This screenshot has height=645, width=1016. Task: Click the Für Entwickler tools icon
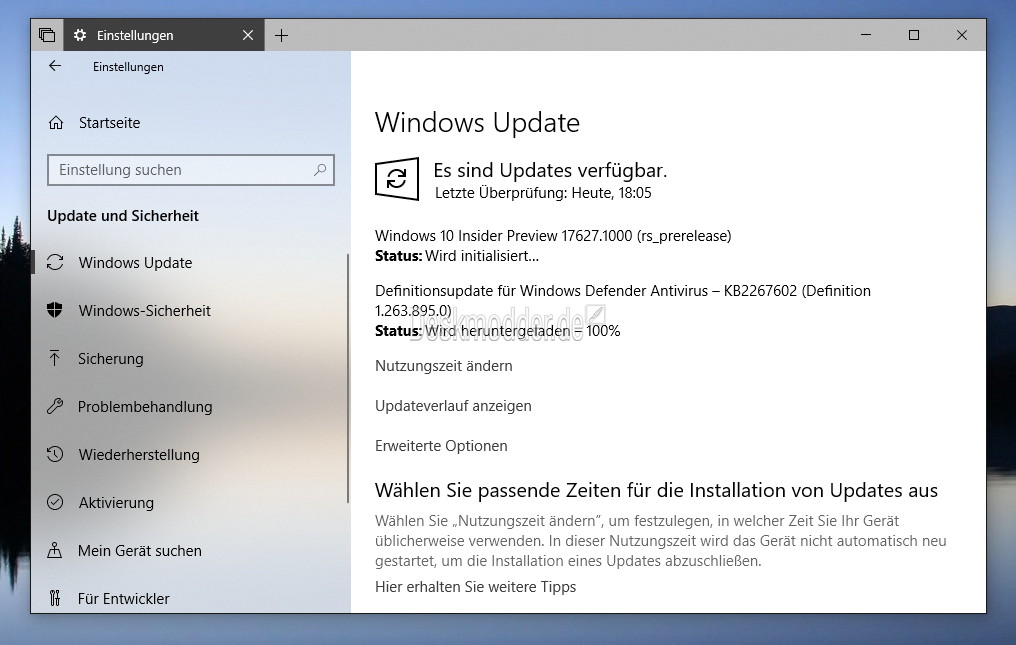point(55,598)
